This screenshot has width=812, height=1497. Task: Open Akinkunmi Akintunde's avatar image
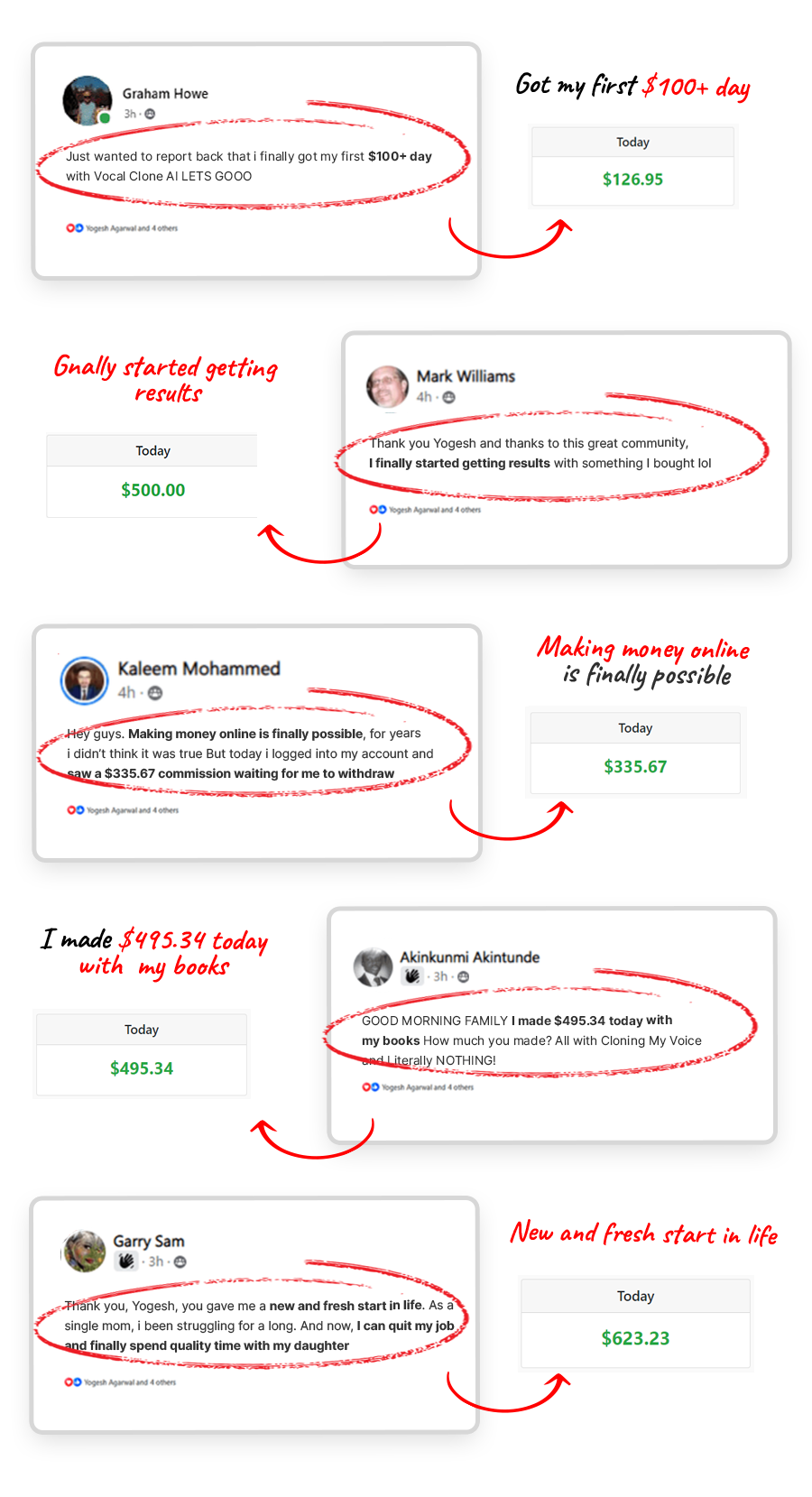373,966
